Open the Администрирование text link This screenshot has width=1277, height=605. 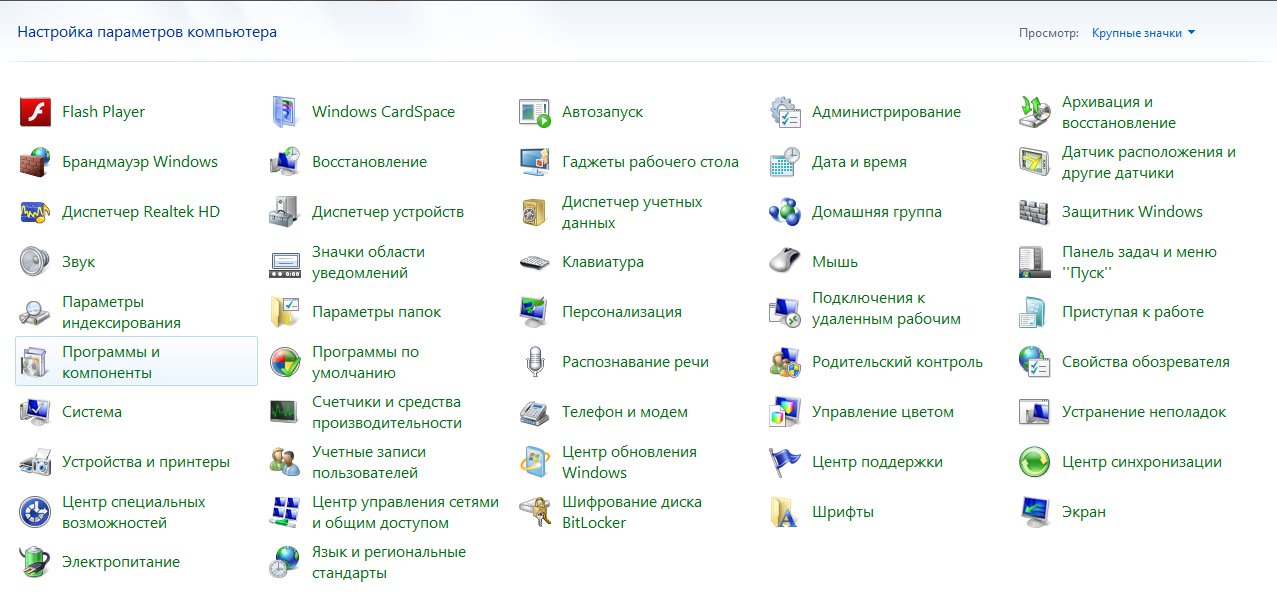[886, 112]
